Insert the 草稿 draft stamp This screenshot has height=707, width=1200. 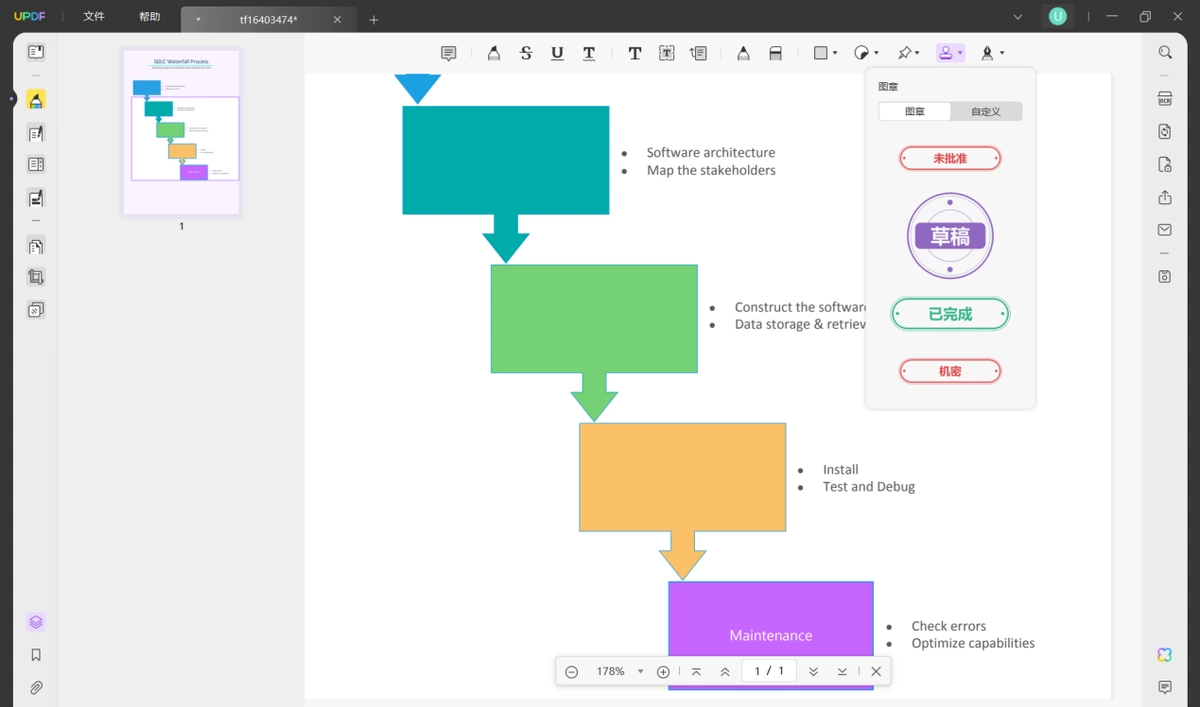pyautogui.click(x=950, y=236)
